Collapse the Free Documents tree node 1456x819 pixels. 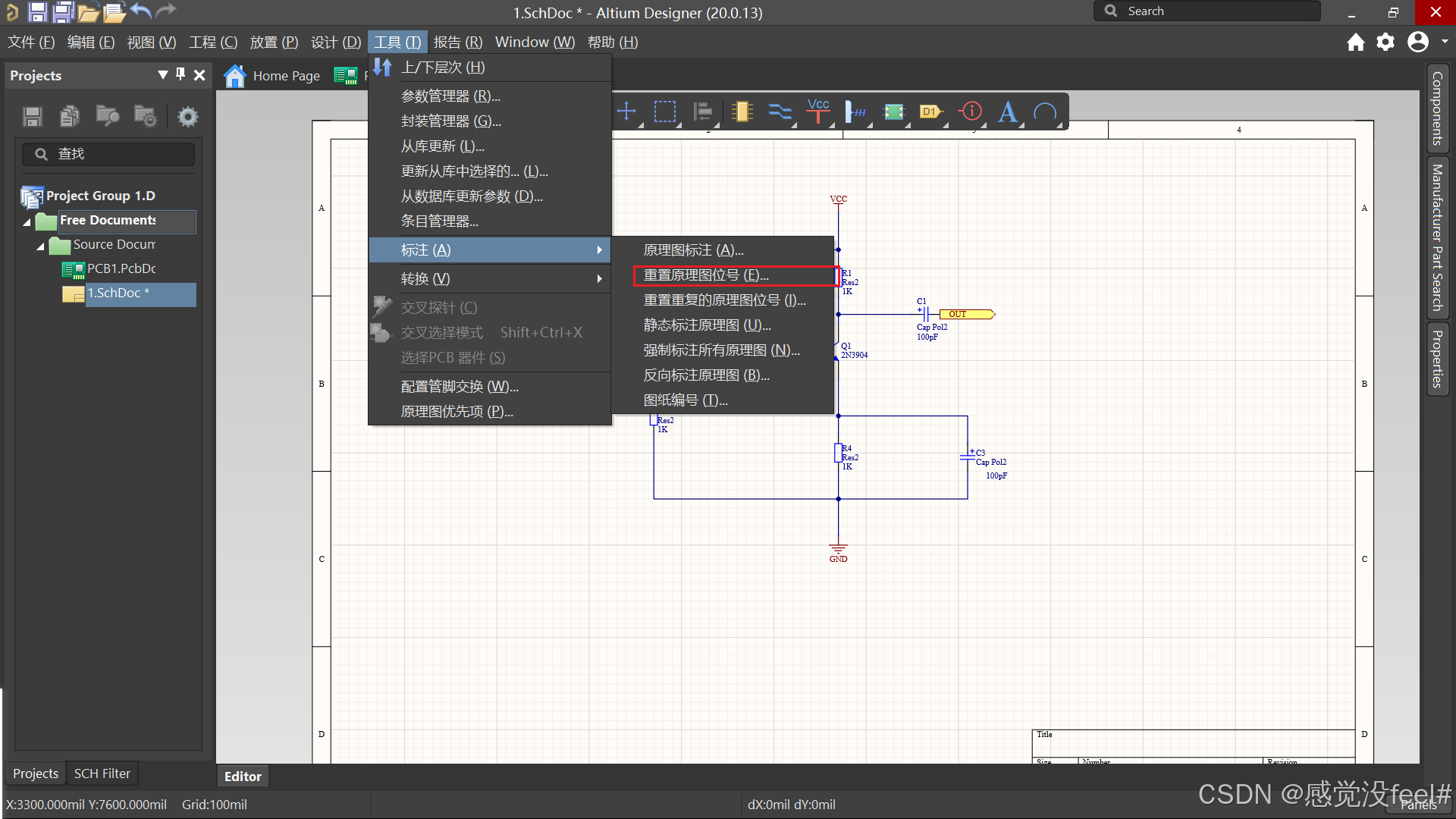point(27,221)
